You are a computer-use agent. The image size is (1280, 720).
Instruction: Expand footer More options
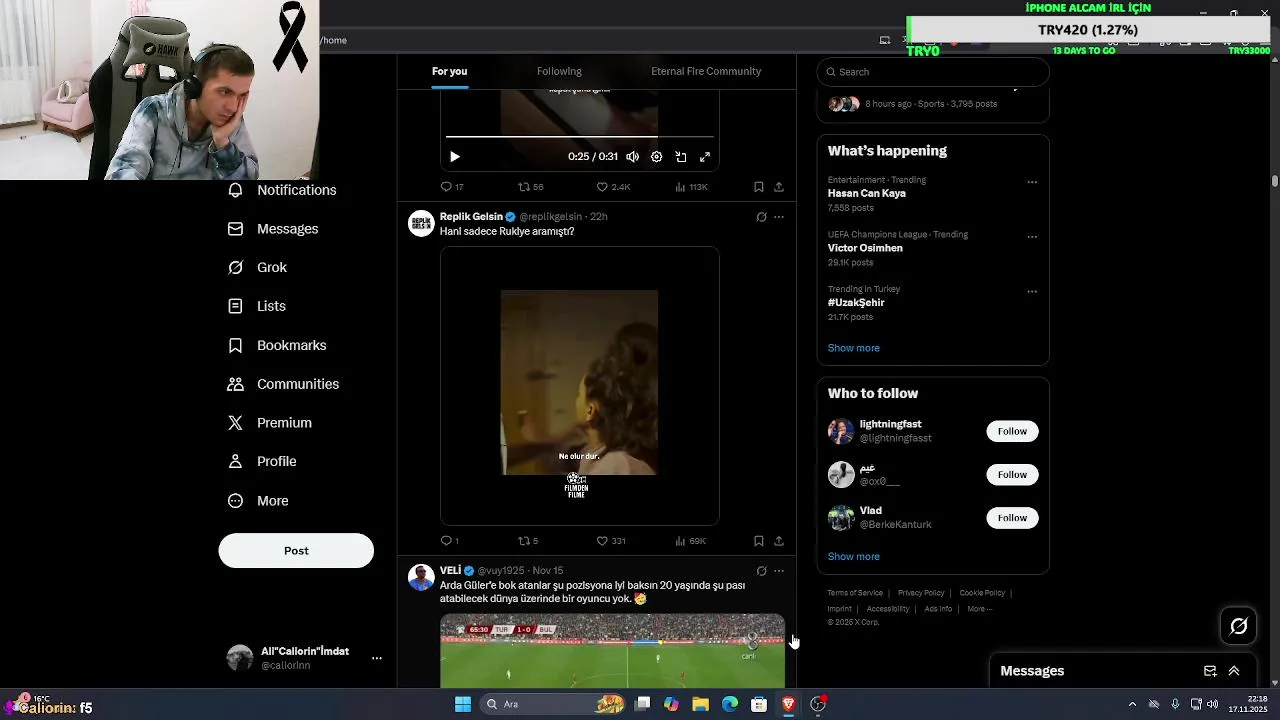tap(979, 609)
